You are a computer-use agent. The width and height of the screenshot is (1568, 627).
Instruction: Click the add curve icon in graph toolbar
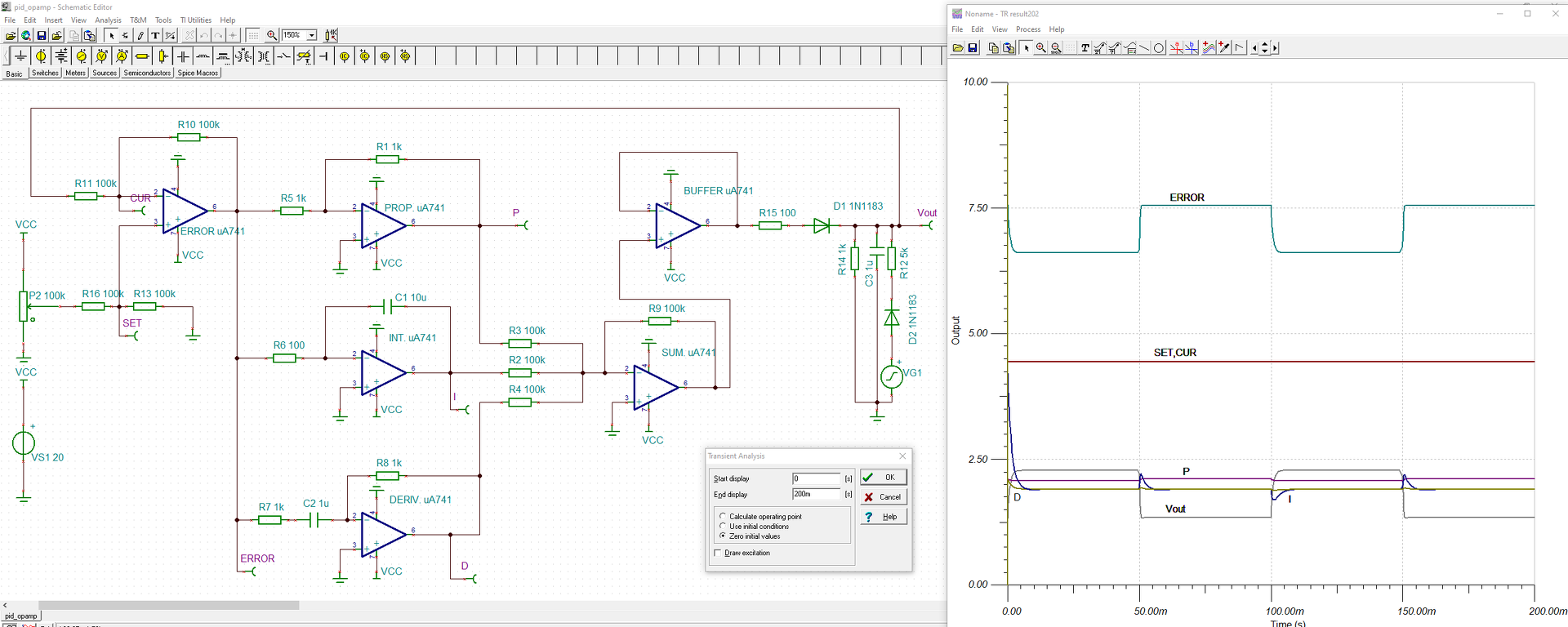click(1209, 48)
